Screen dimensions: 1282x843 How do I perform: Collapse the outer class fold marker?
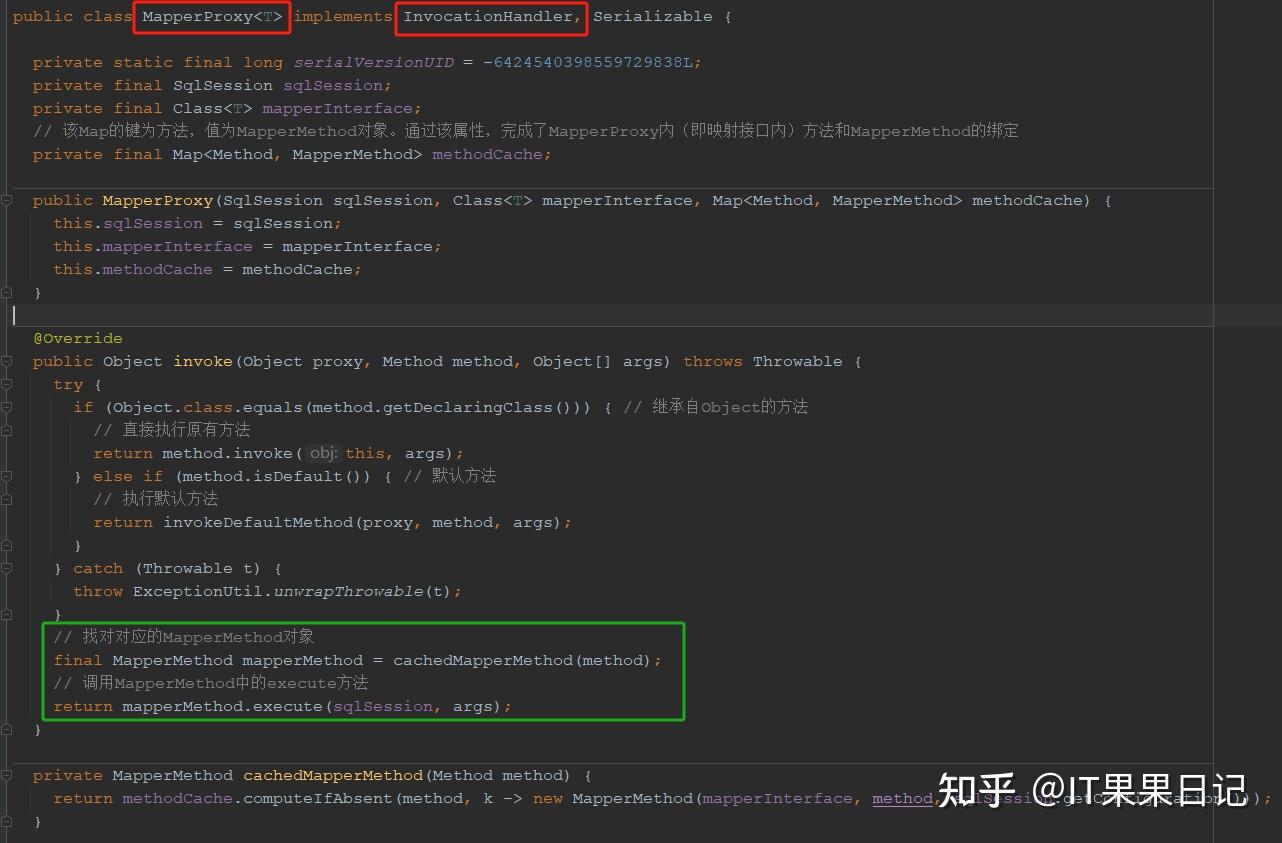point(8,16)
